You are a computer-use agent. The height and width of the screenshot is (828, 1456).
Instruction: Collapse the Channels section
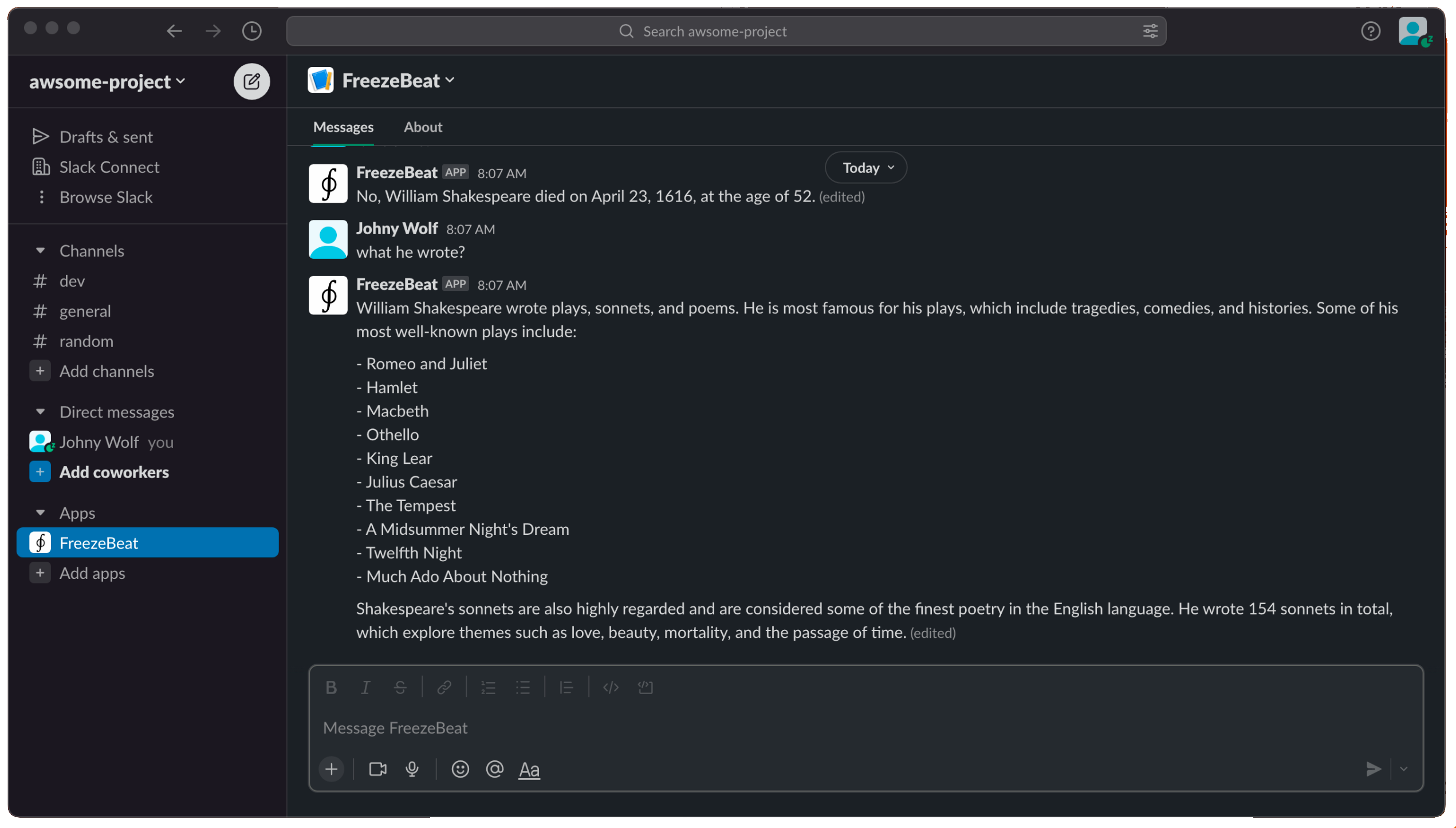point(40,251)
